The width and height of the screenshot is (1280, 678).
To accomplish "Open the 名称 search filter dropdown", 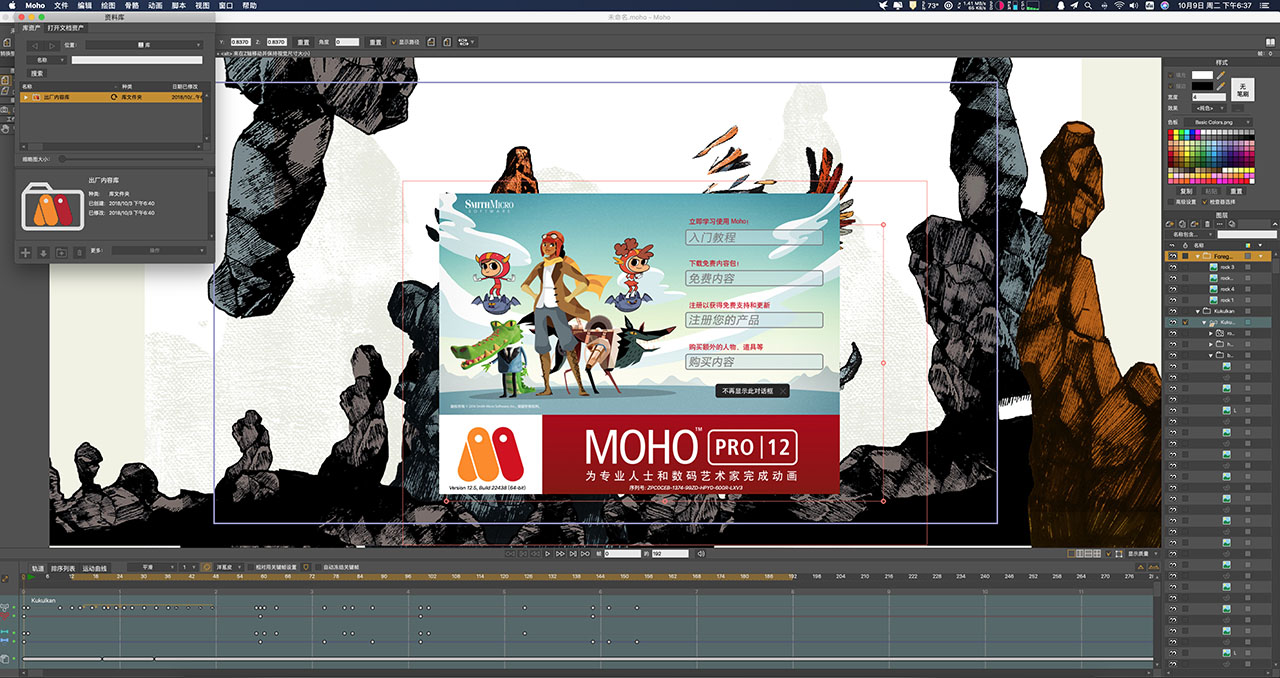I will click(x=46, y=60).
